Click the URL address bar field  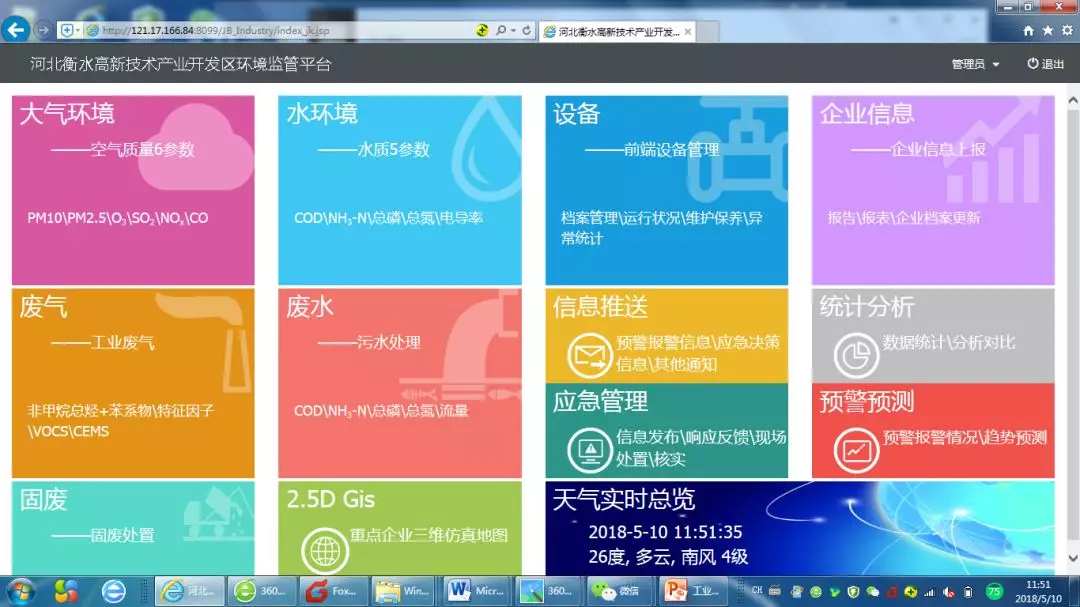[280, 31]
